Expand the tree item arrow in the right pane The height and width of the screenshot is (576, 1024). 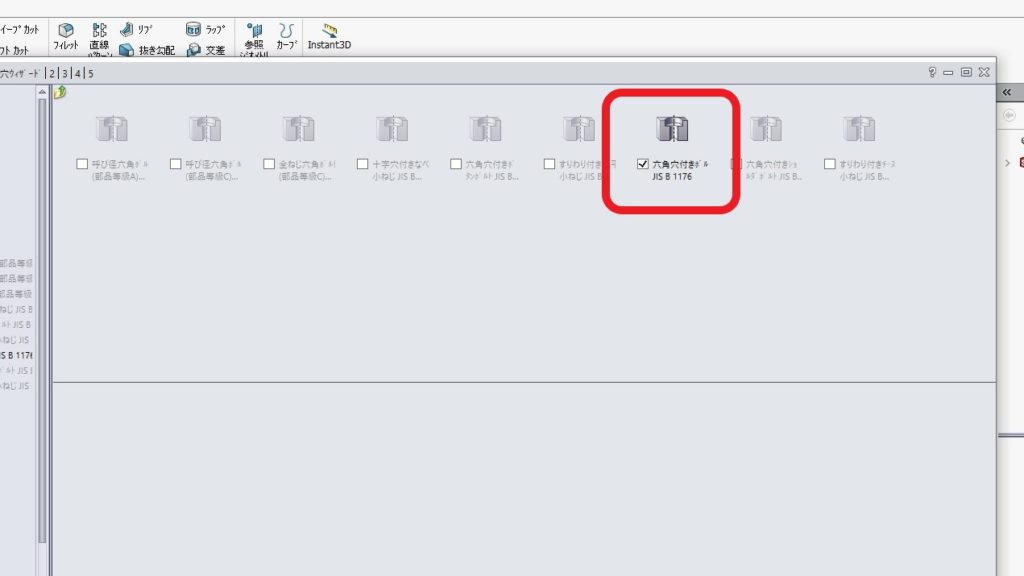tap(1007, 162)
